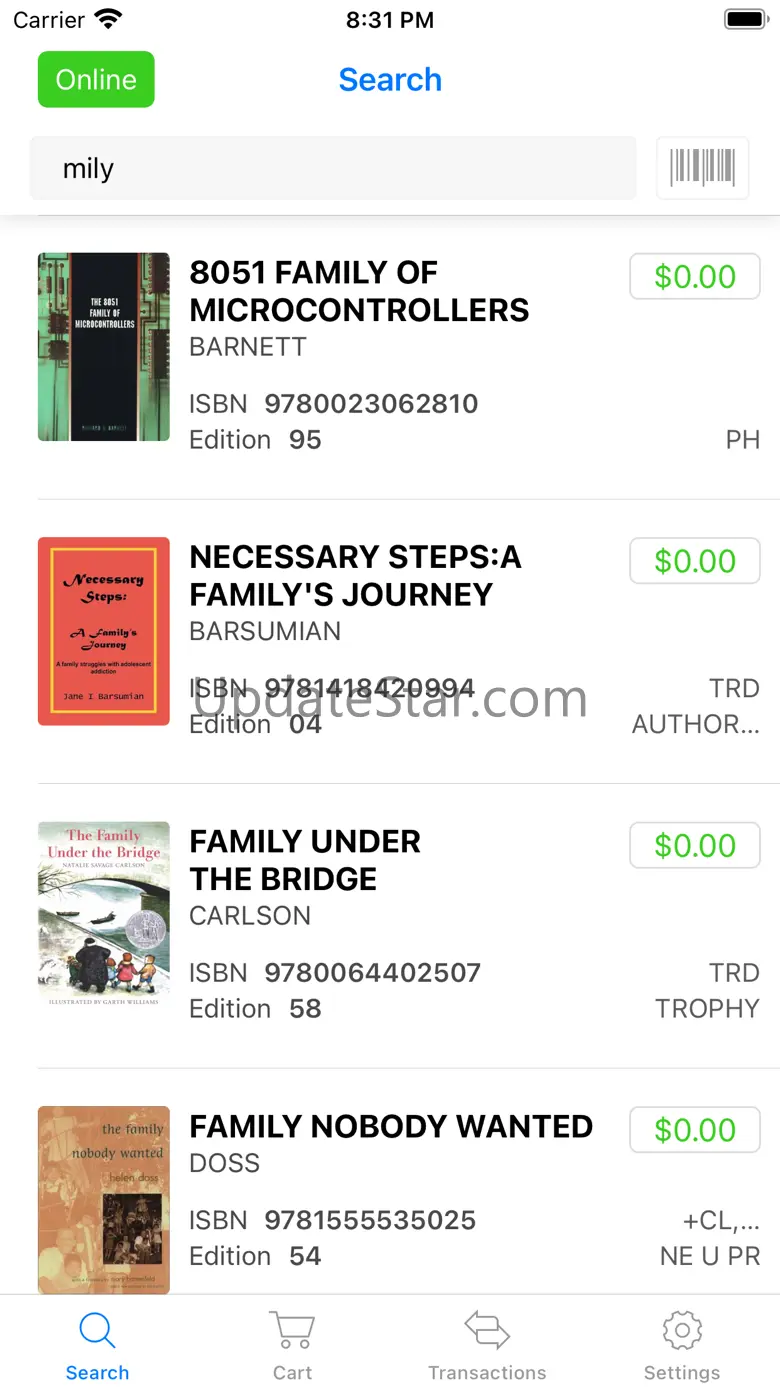Screen dimensions: 780x1387
Task: Tap the Search header title
Action: pyautogui.click(x=390, y=80)
